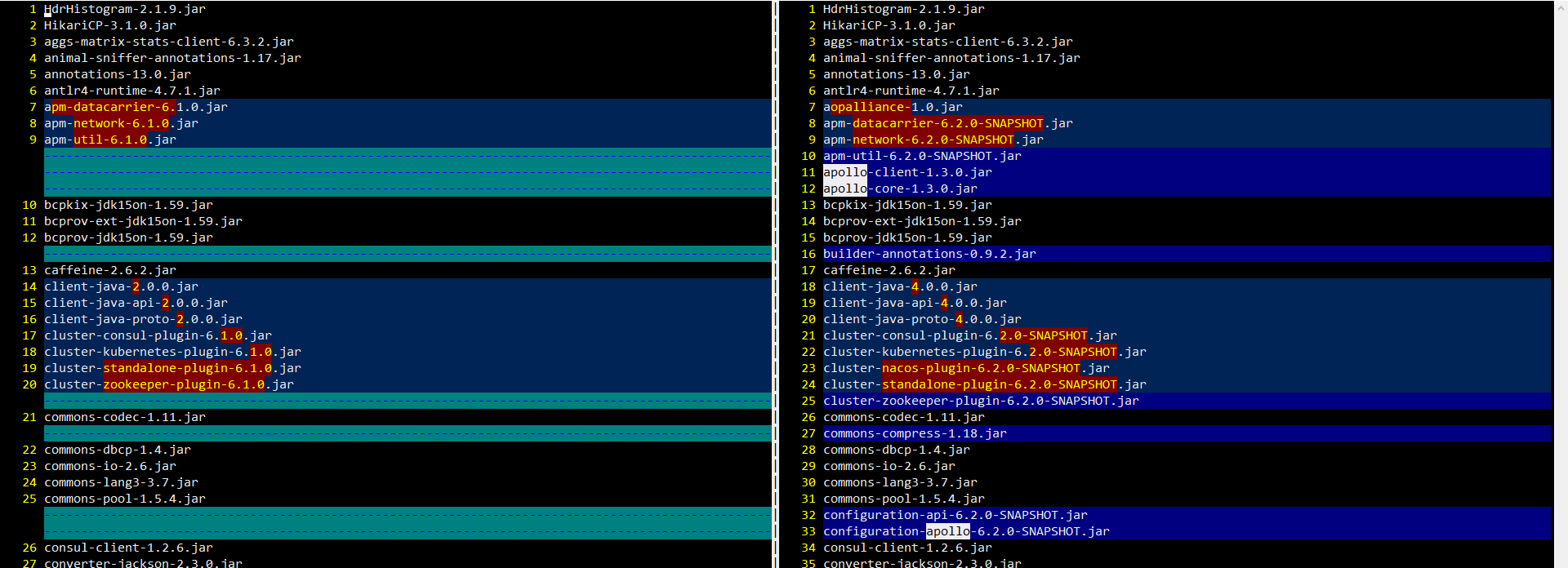1568x568 pixels.
Task: Click commons-codec-1.11.jar on line 26
Action: coord(904,417)
